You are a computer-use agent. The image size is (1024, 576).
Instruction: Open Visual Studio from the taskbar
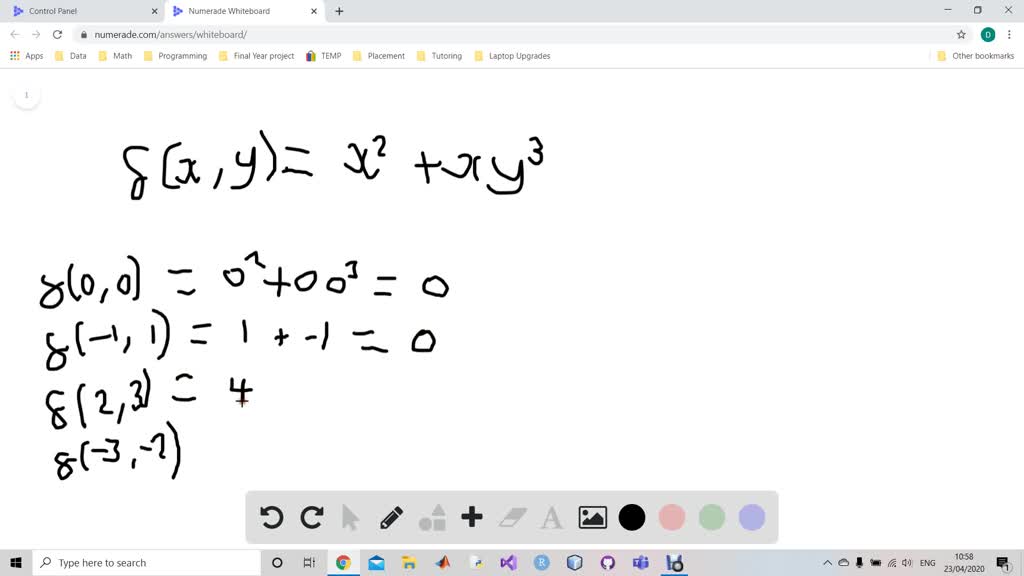point(508,562)
